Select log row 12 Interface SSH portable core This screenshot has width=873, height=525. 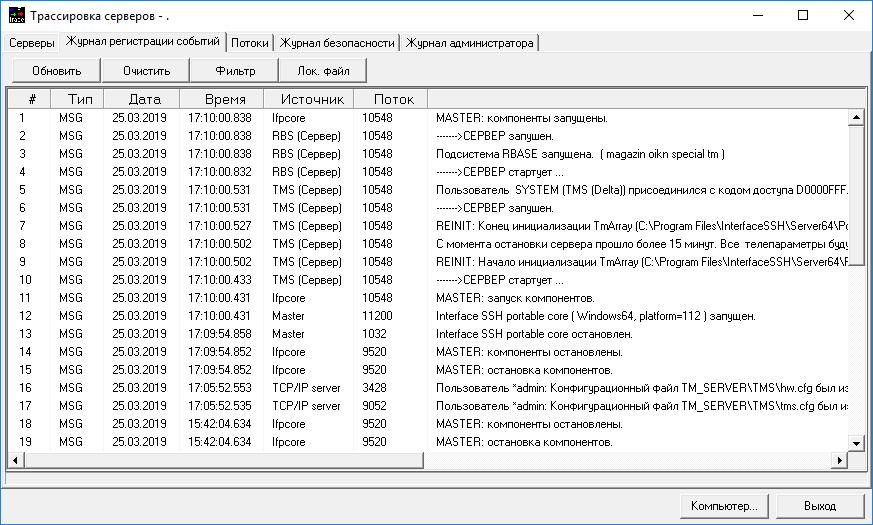click(x=595, y=316)
